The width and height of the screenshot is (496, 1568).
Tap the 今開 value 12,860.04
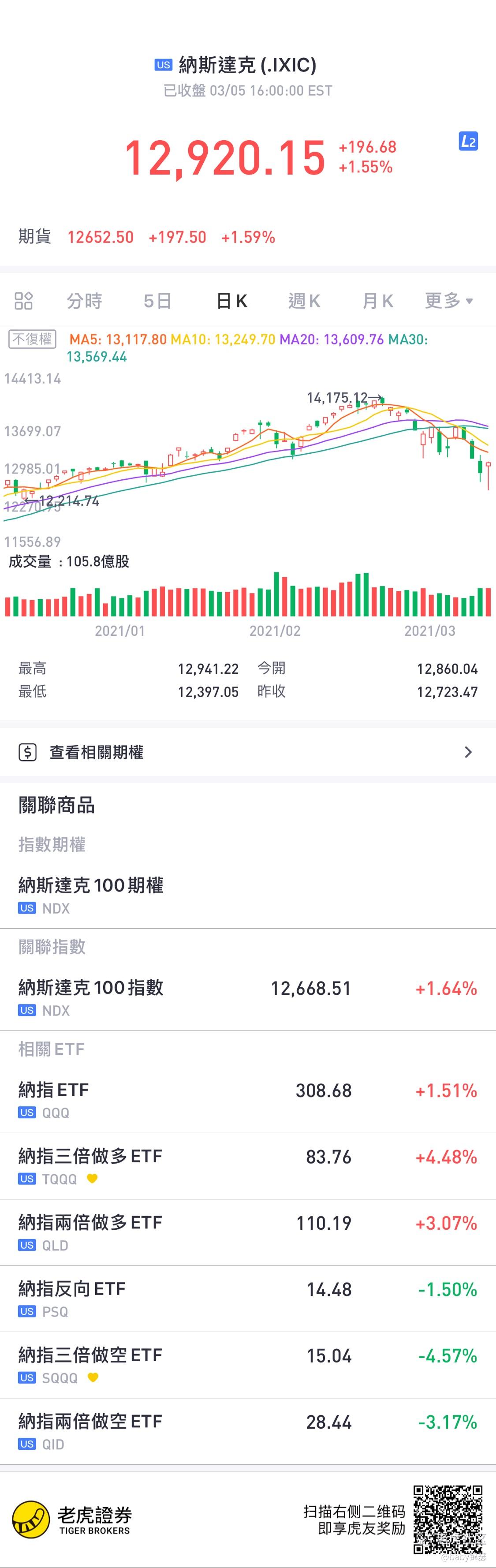click(x=448, y=669)
